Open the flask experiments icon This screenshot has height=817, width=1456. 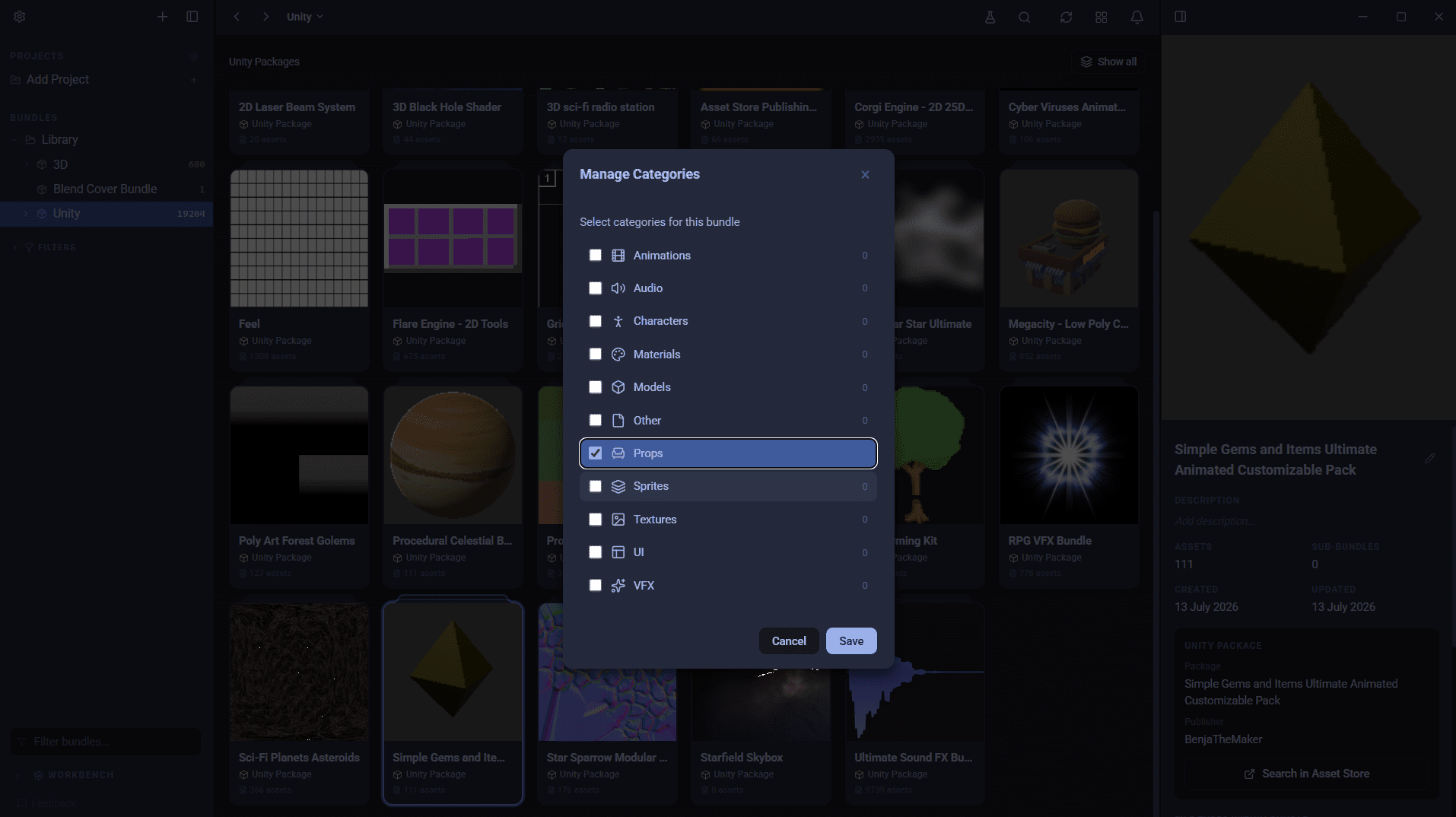tap(990, 17)
